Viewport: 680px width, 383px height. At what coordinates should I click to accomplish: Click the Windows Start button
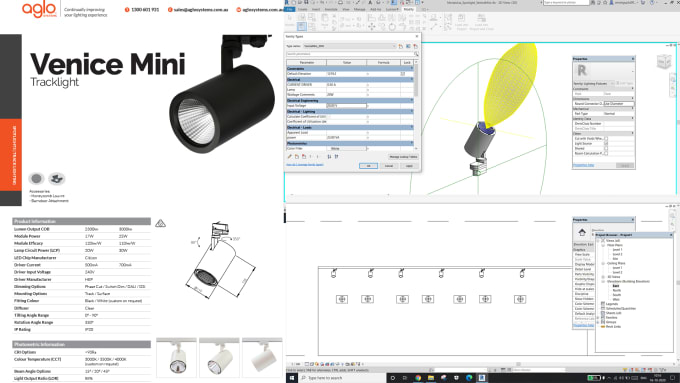point(292,378)
